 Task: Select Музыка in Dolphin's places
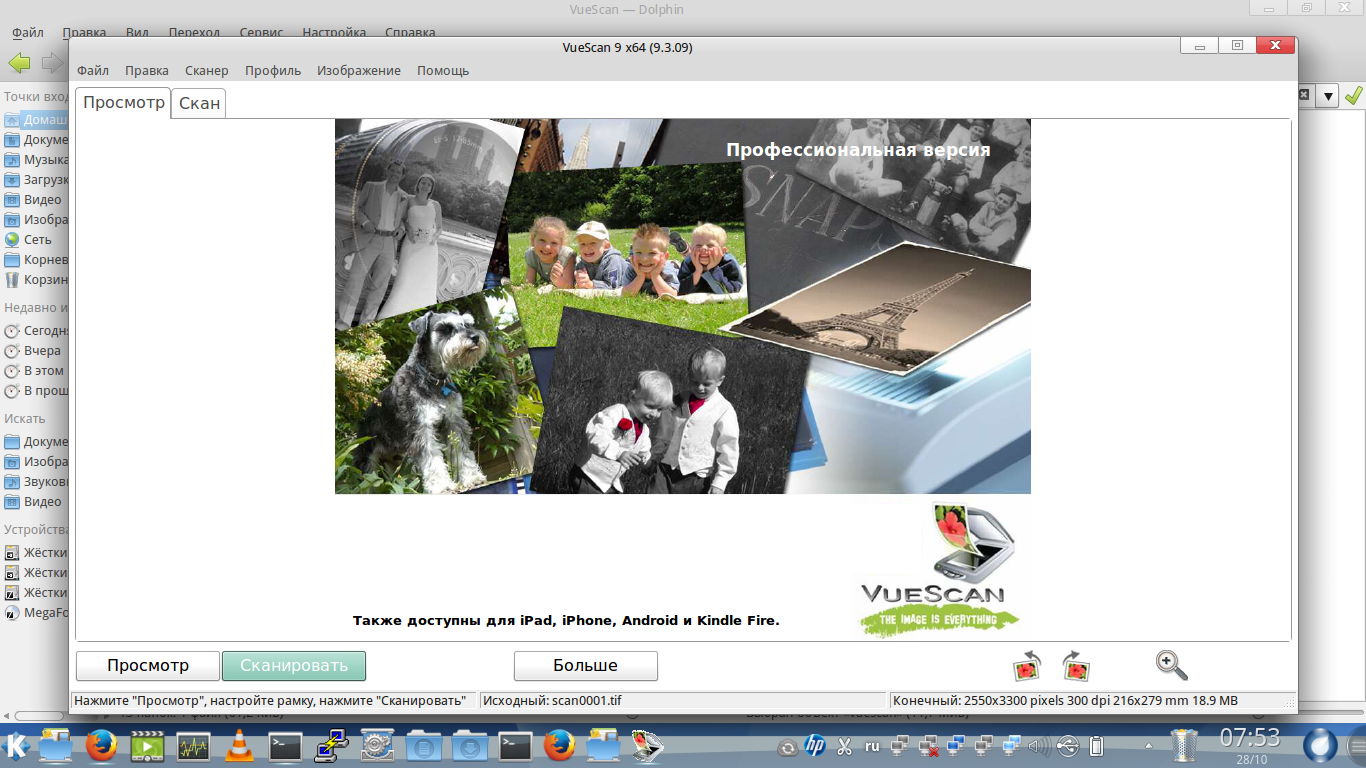pos(36,160)
